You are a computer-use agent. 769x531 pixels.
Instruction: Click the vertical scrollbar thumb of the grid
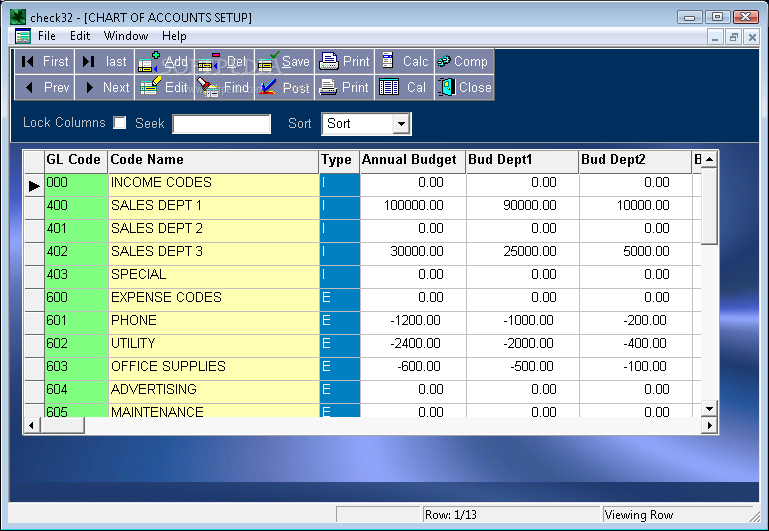click(x=709, y=206)
